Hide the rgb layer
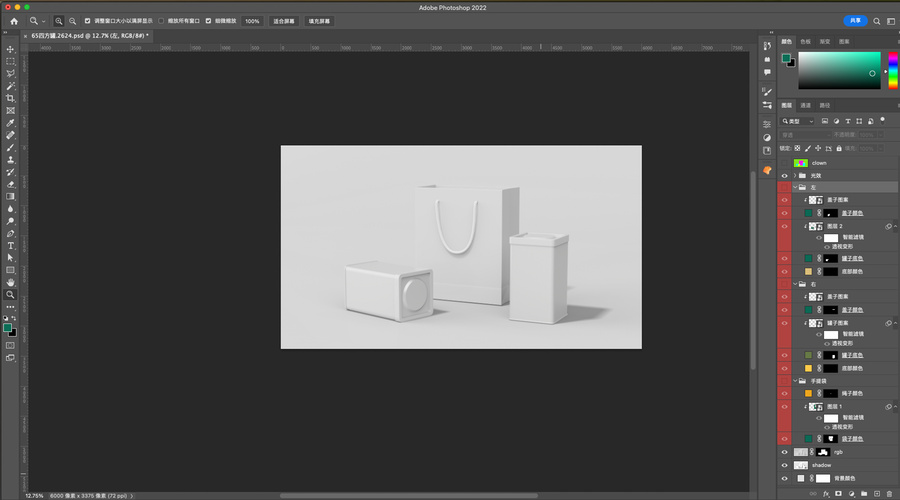Screen dimensions: 900x500 [x=785, y=452]
